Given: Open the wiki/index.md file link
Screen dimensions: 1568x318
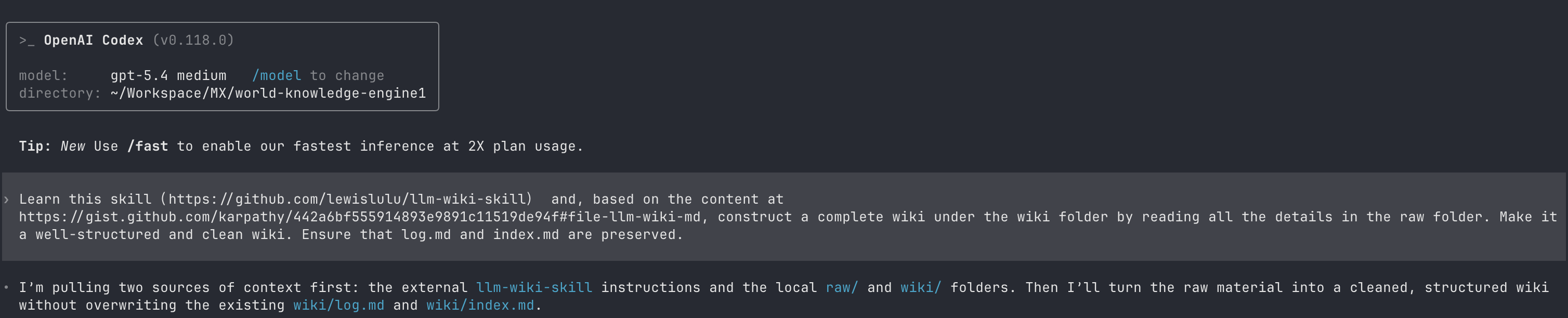Looking at the screenshot, I should (480, 305).
